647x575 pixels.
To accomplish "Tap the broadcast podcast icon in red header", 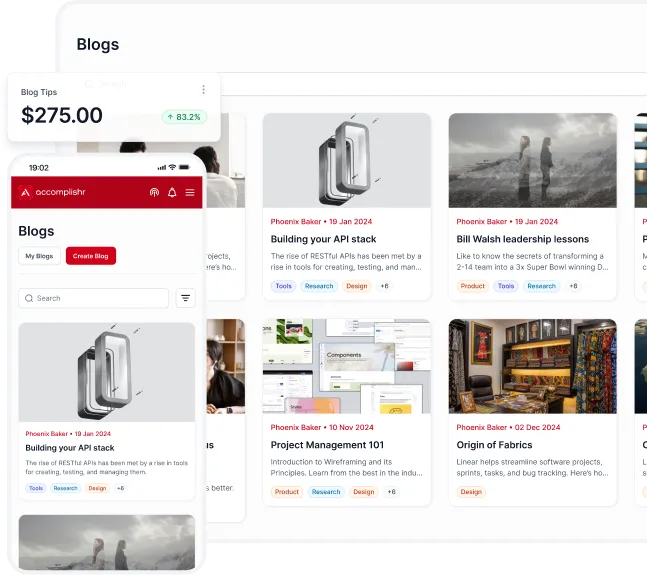I will click(154, 192).
